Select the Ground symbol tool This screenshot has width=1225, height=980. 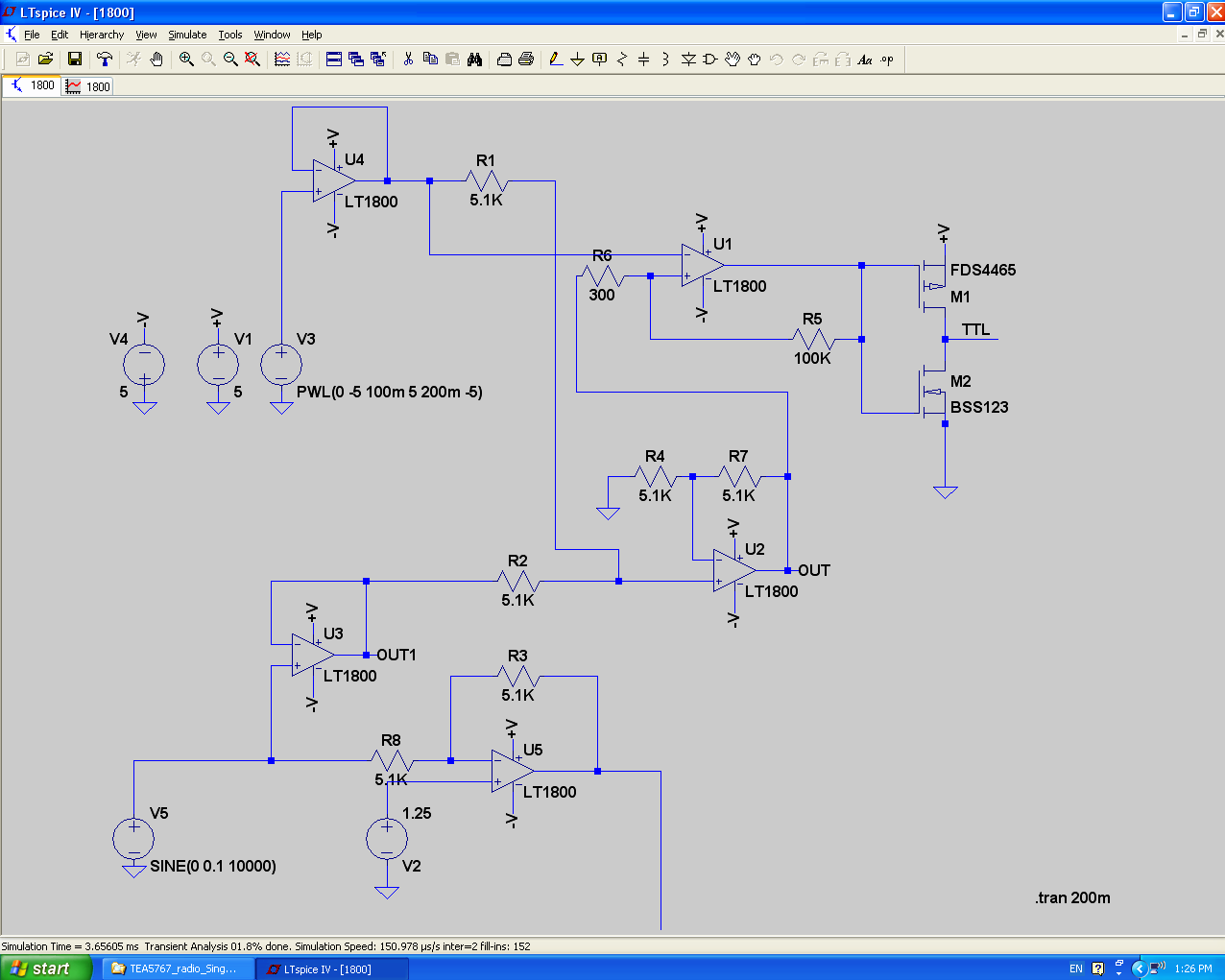point(578,60)
